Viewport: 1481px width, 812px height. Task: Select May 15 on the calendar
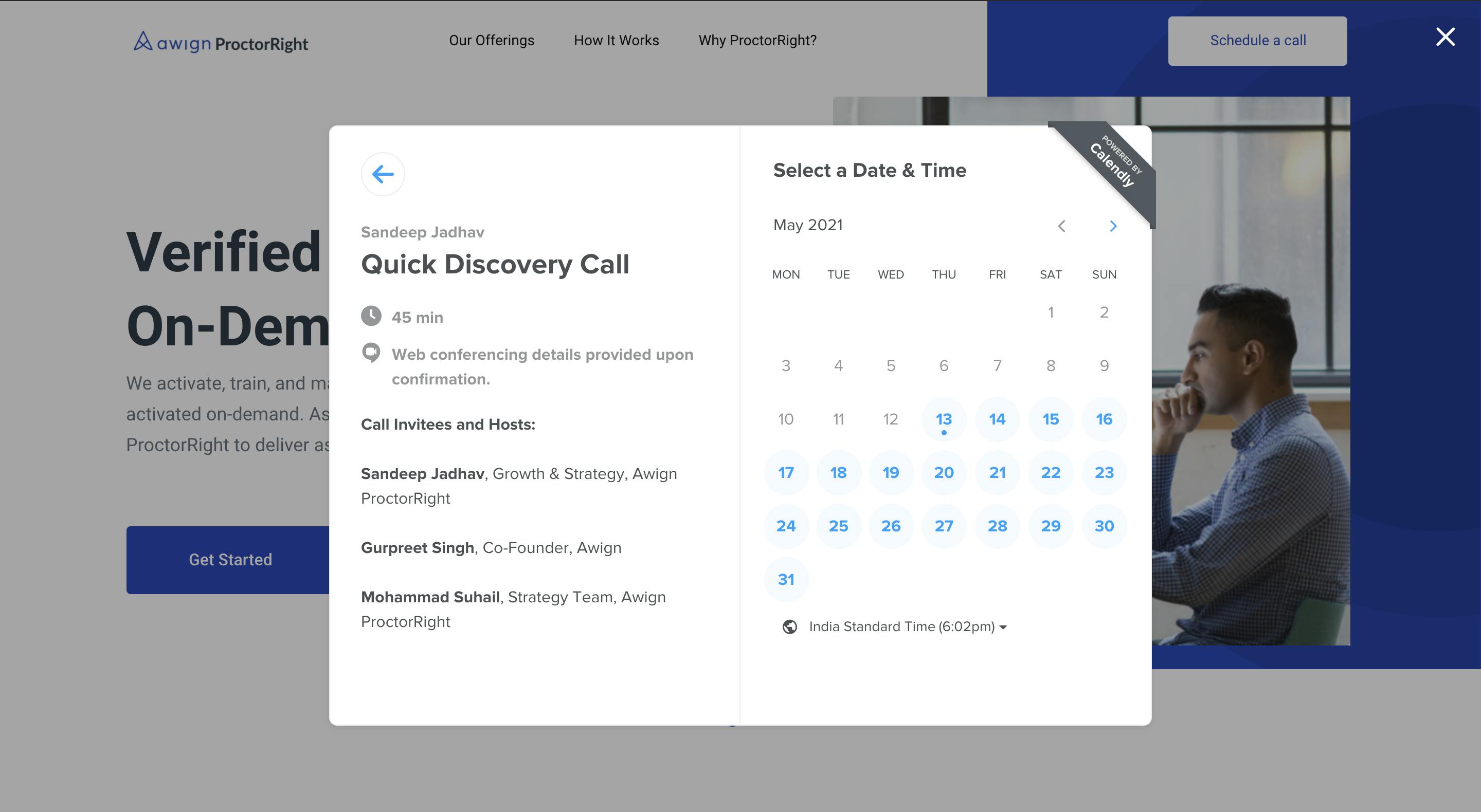(1051, 419)
